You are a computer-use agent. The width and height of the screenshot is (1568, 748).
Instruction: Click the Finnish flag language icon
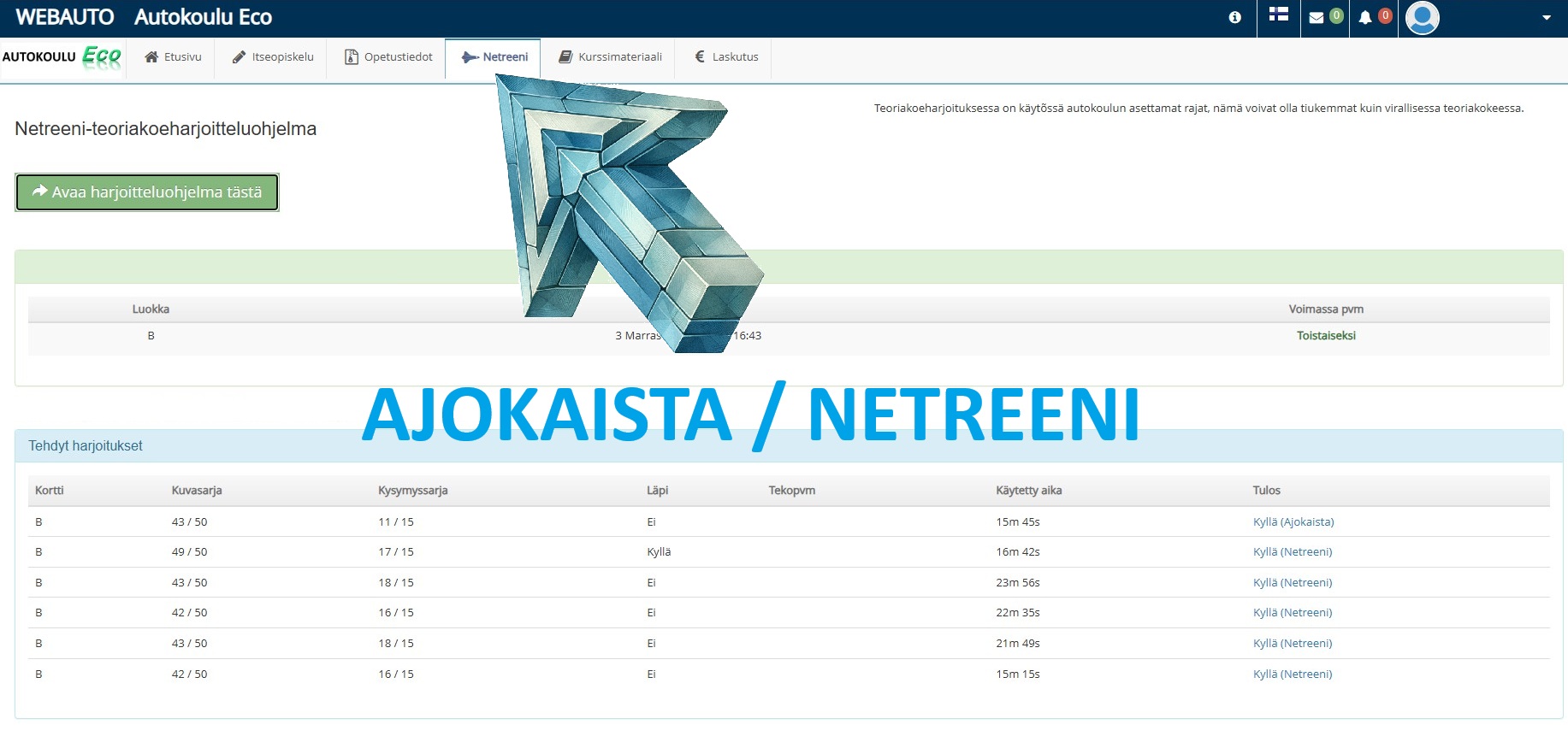(x=1279, y=15)
